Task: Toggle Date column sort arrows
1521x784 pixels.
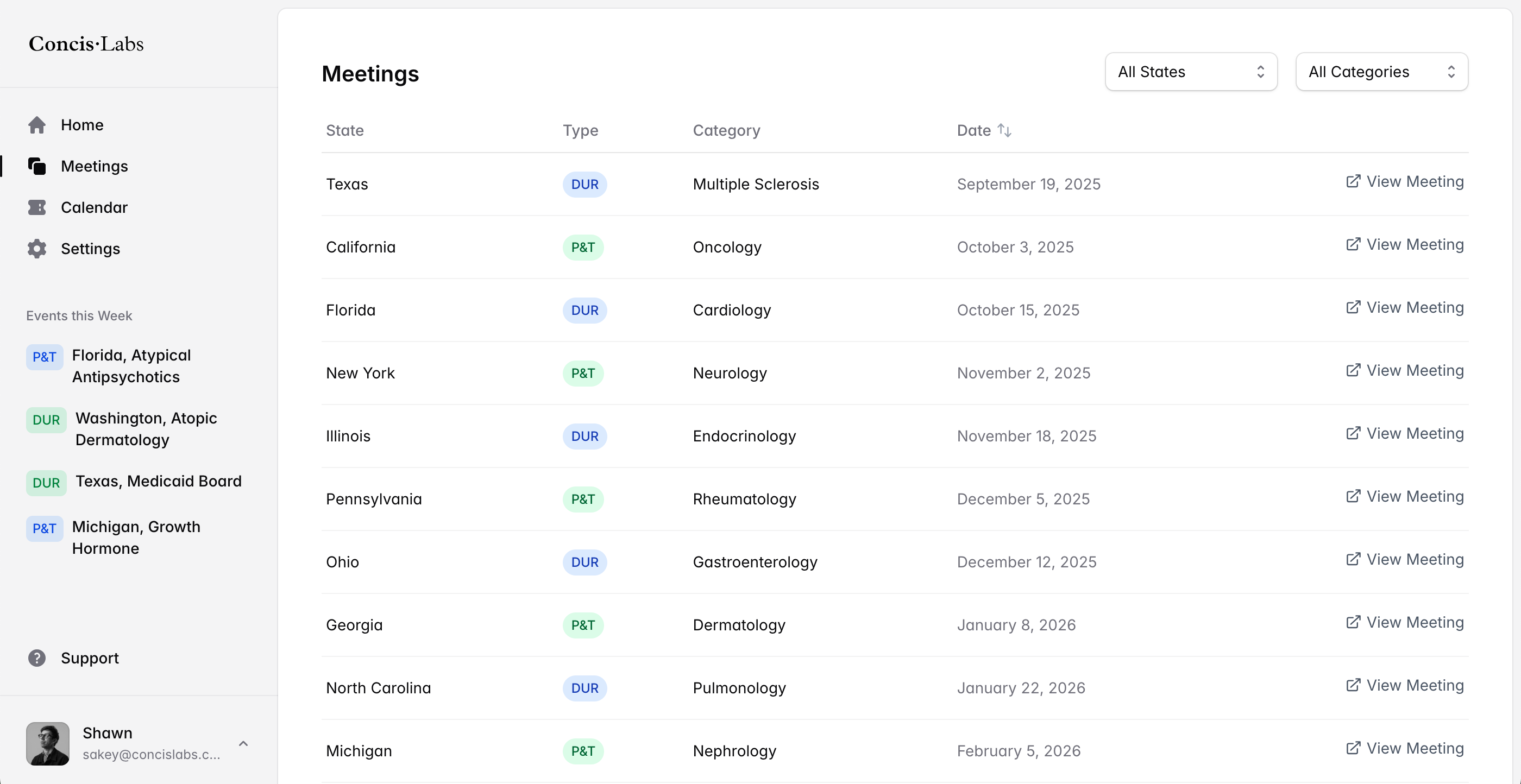Action: pos(1004,130)
